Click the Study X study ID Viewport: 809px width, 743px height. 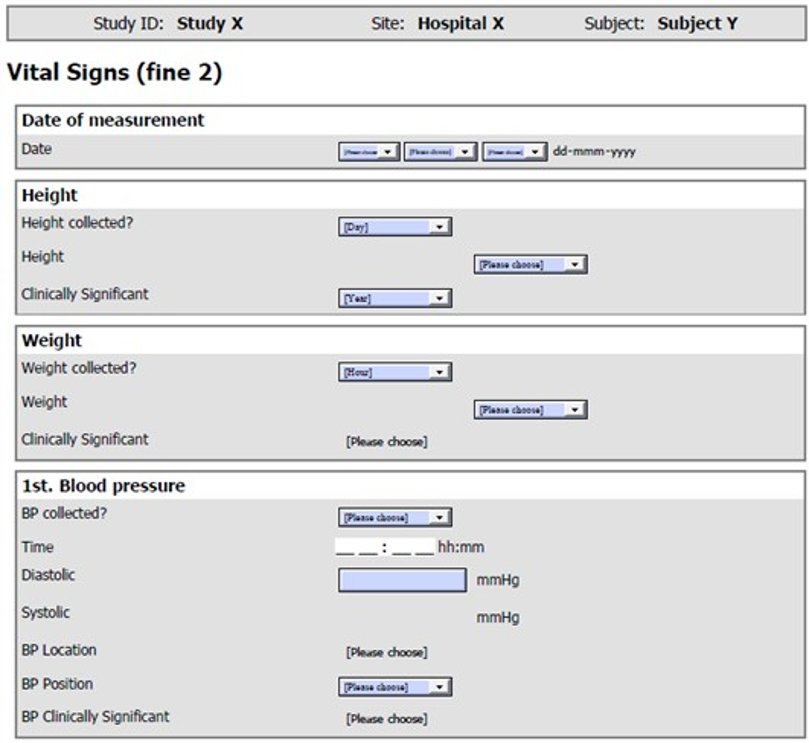click(x=210, y=23)
